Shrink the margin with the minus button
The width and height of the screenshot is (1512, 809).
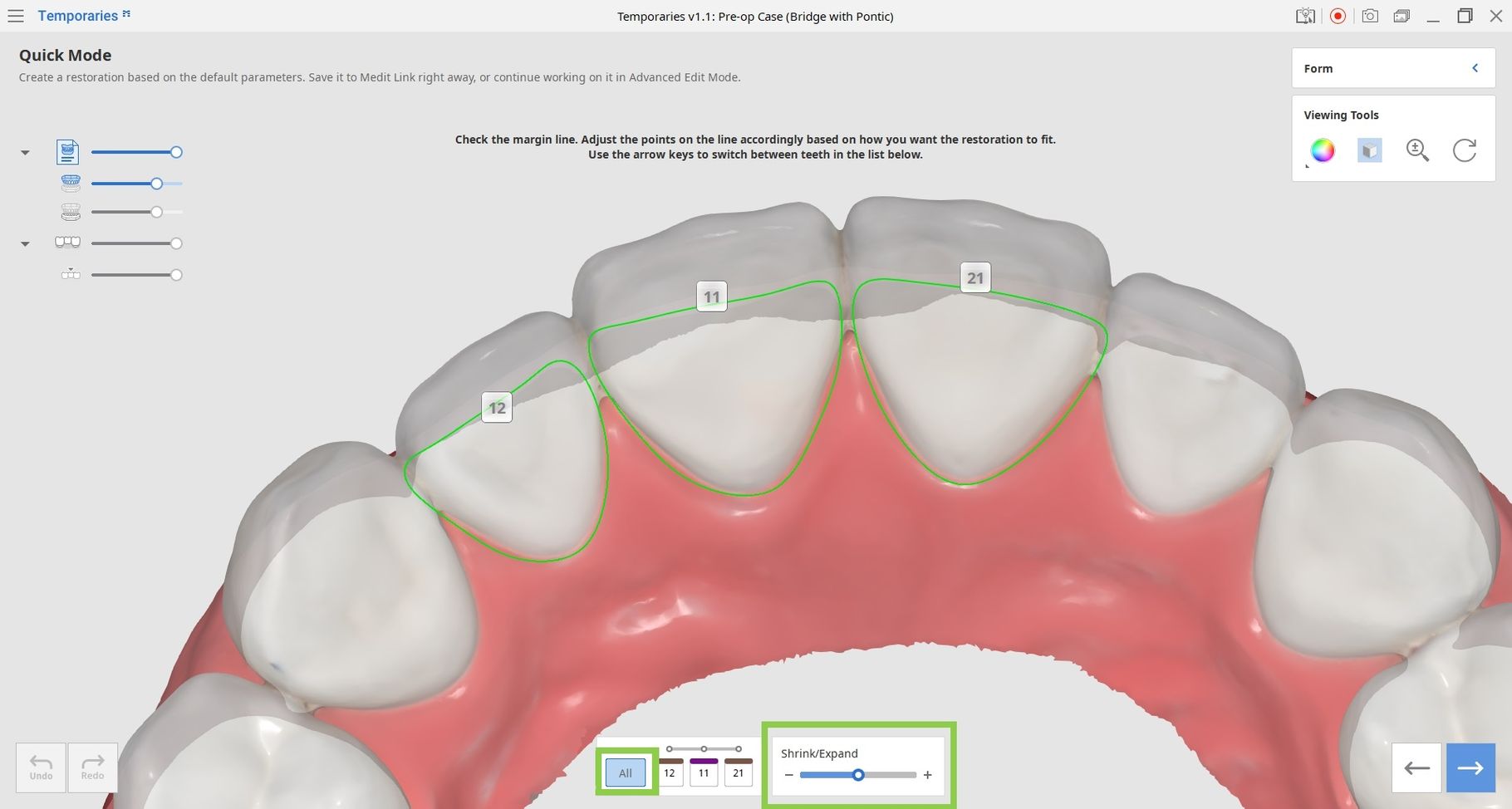[789, 775]
